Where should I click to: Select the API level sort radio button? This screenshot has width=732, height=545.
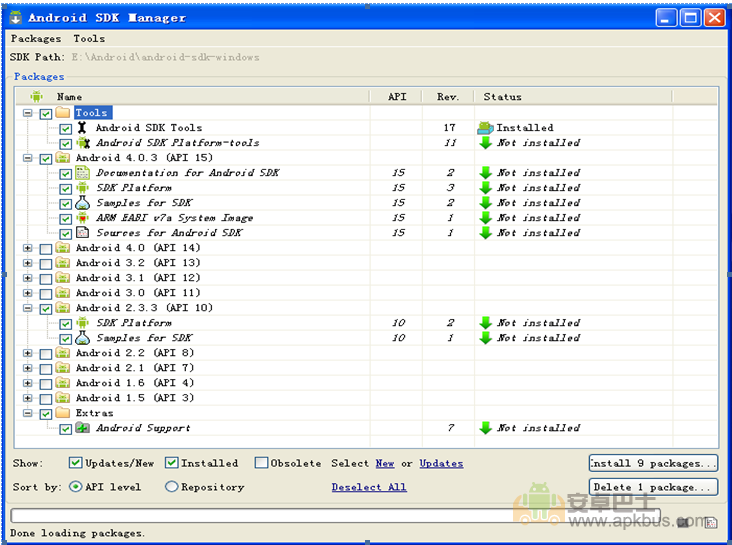76,487
